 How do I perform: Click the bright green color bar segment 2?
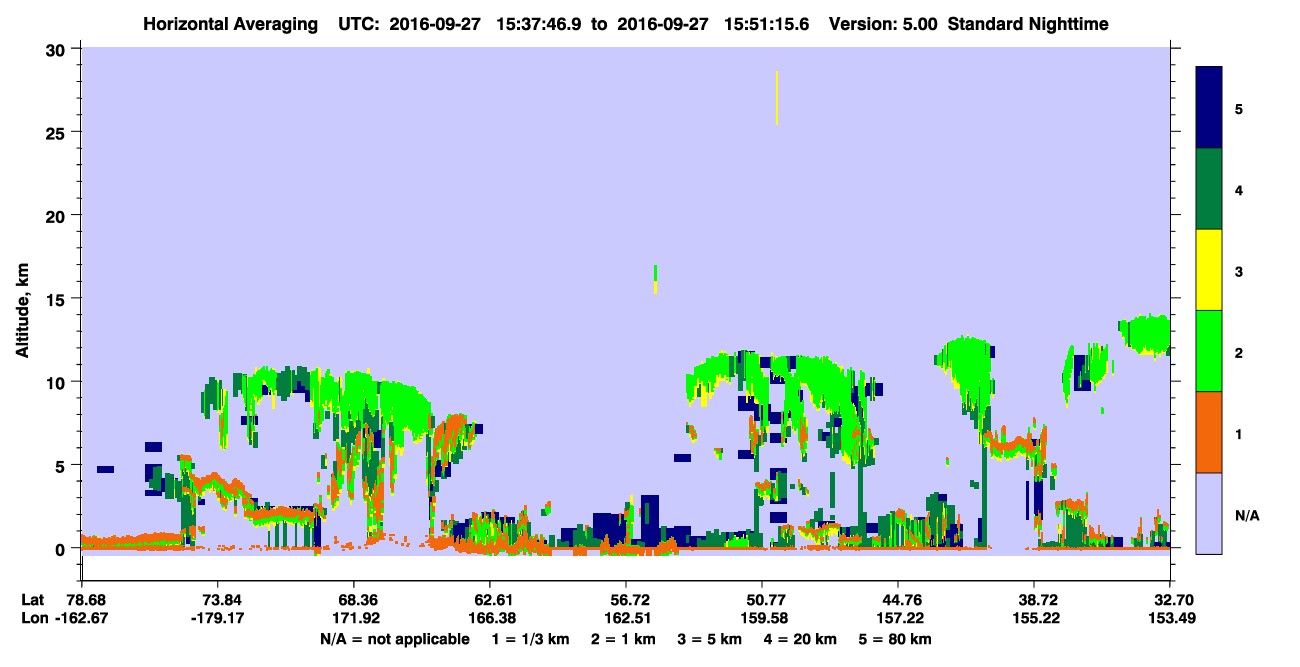[x=1209, y=351]
